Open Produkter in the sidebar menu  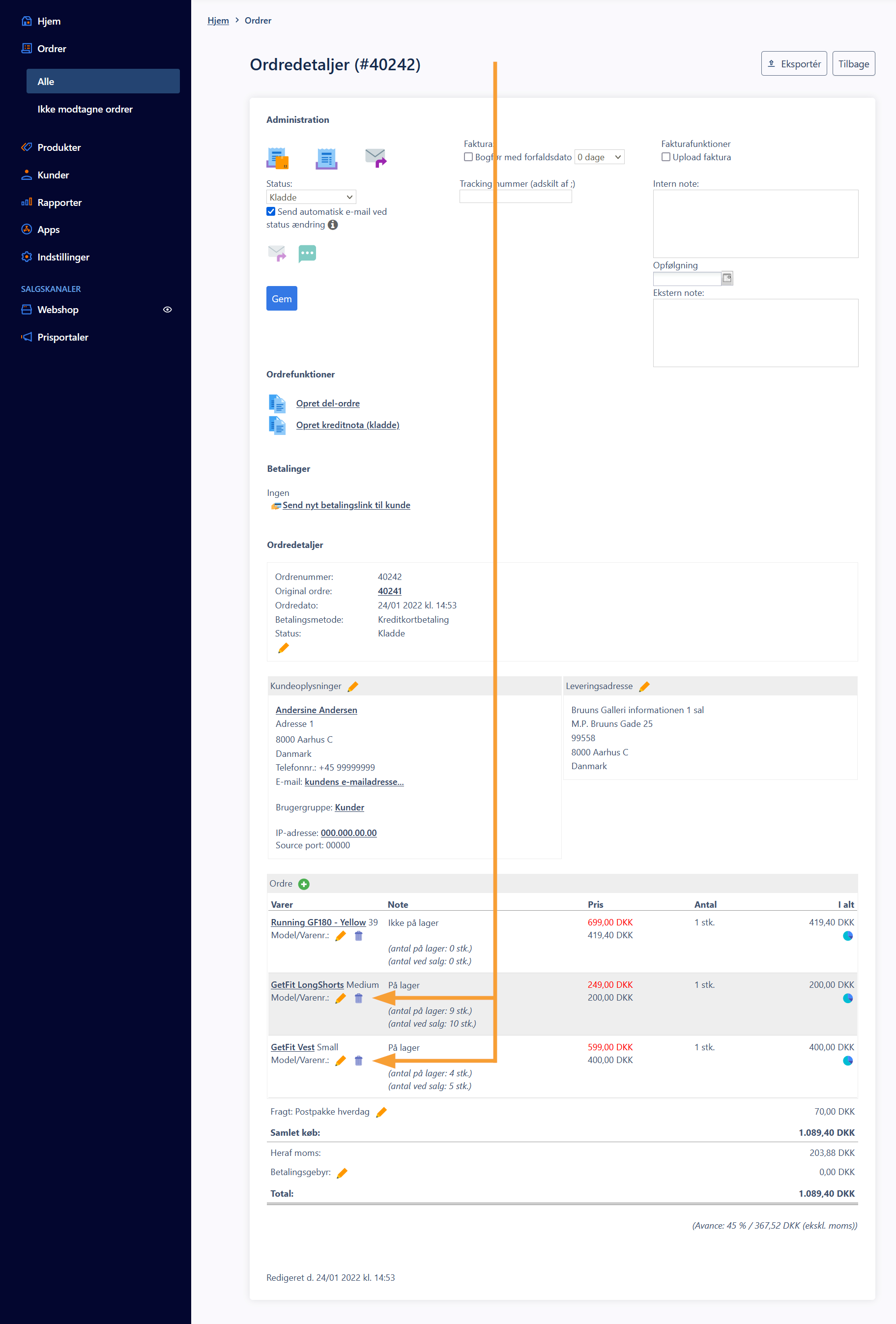(58, 147)
